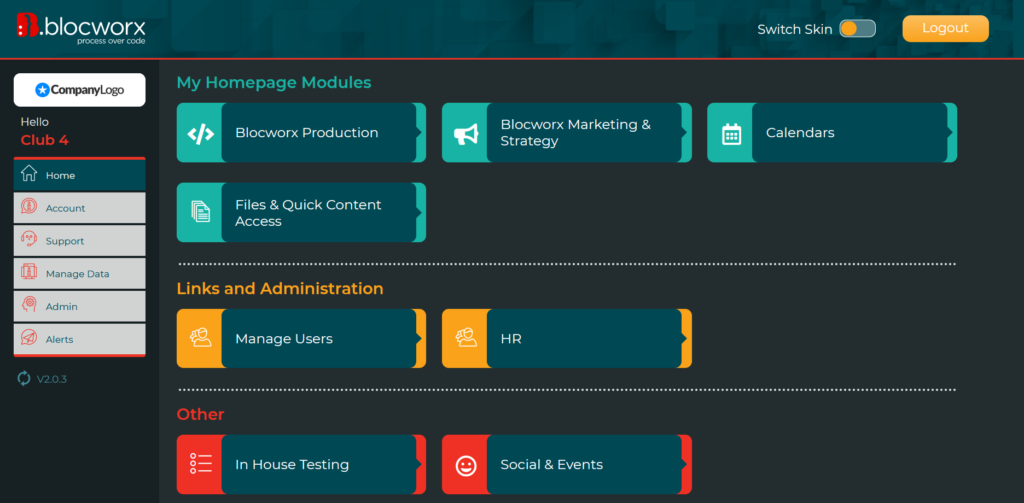Click the Blocworx logo in header
Screen dimensions: 1024x503
pos(81,29)
